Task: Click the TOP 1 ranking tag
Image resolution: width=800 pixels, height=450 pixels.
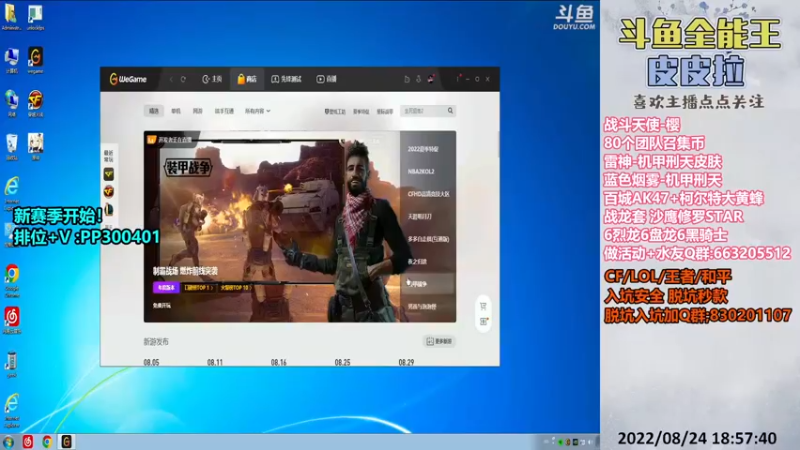Action: pos(198,287)
